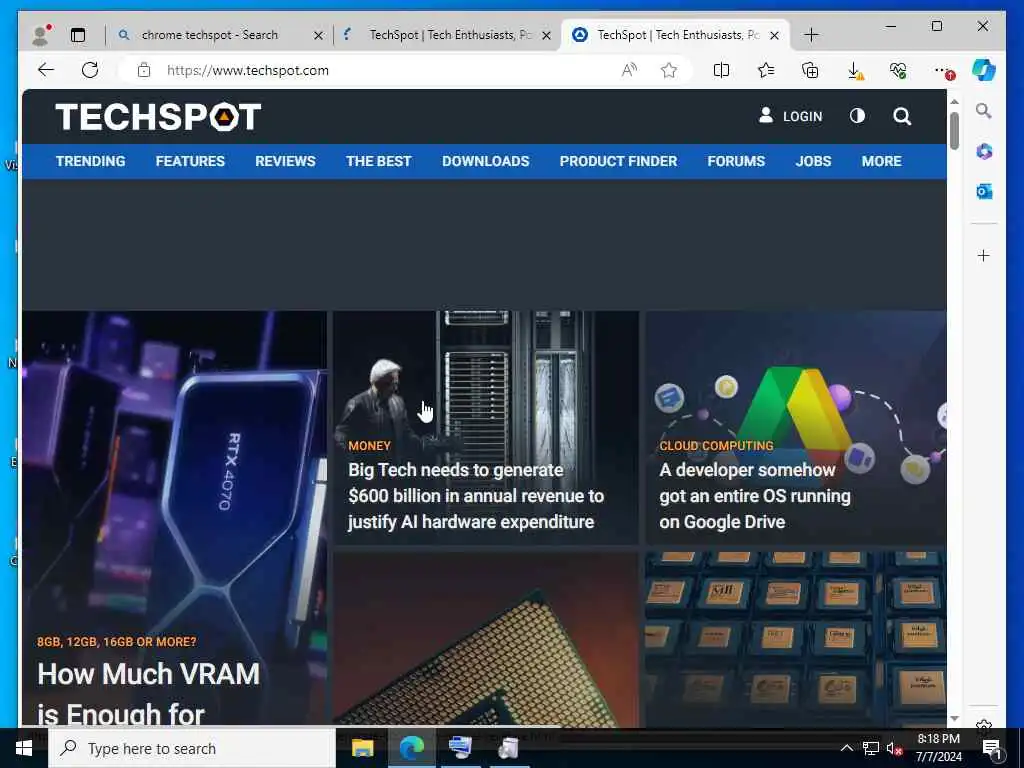1024x768 pixels.
Task: Open Windows Start menu
Action: (x=24, y=748)
